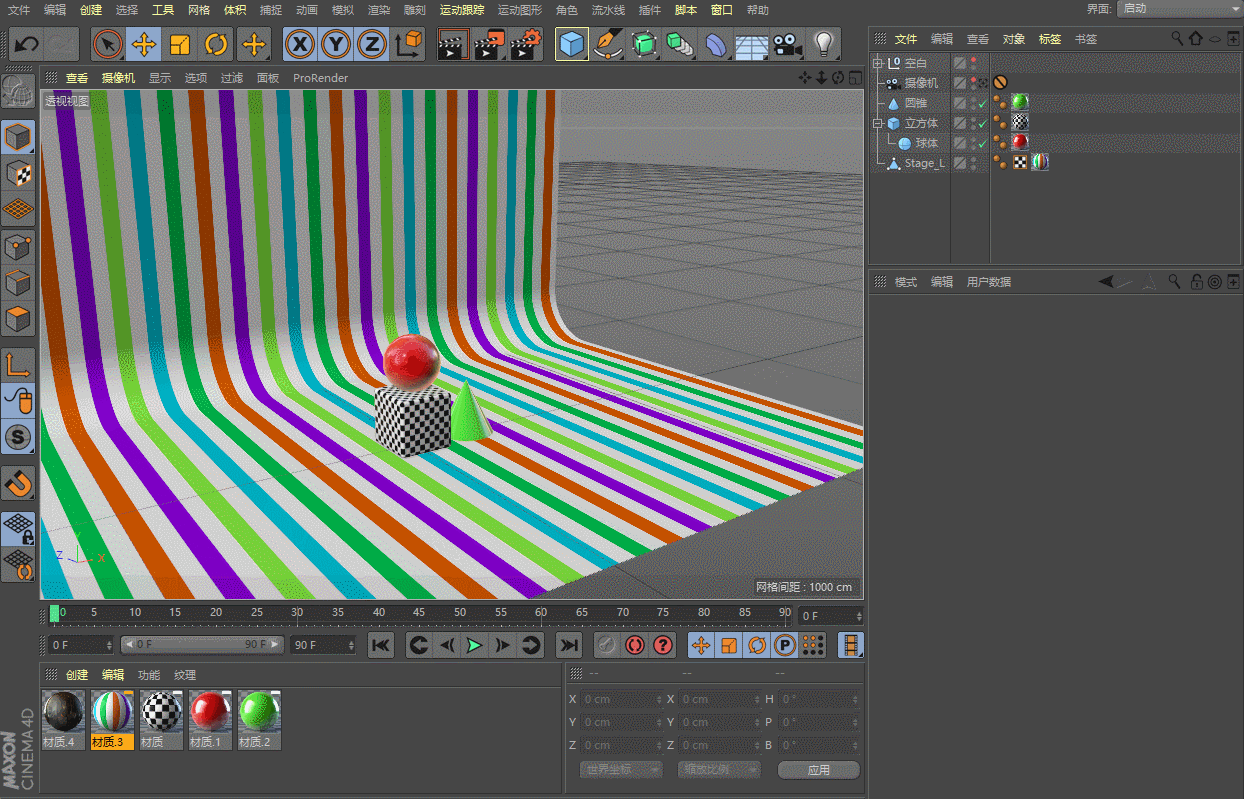The width and height of the screenshot is (1244, 799).
Task: Open the 摄像机 viewport menu
Action: coord(118,78)
